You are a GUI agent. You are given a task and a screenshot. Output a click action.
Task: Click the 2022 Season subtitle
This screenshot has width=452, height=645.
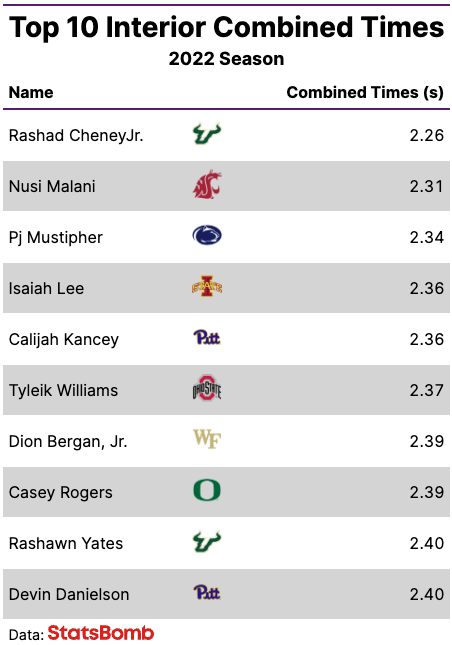tap(226, 59)
